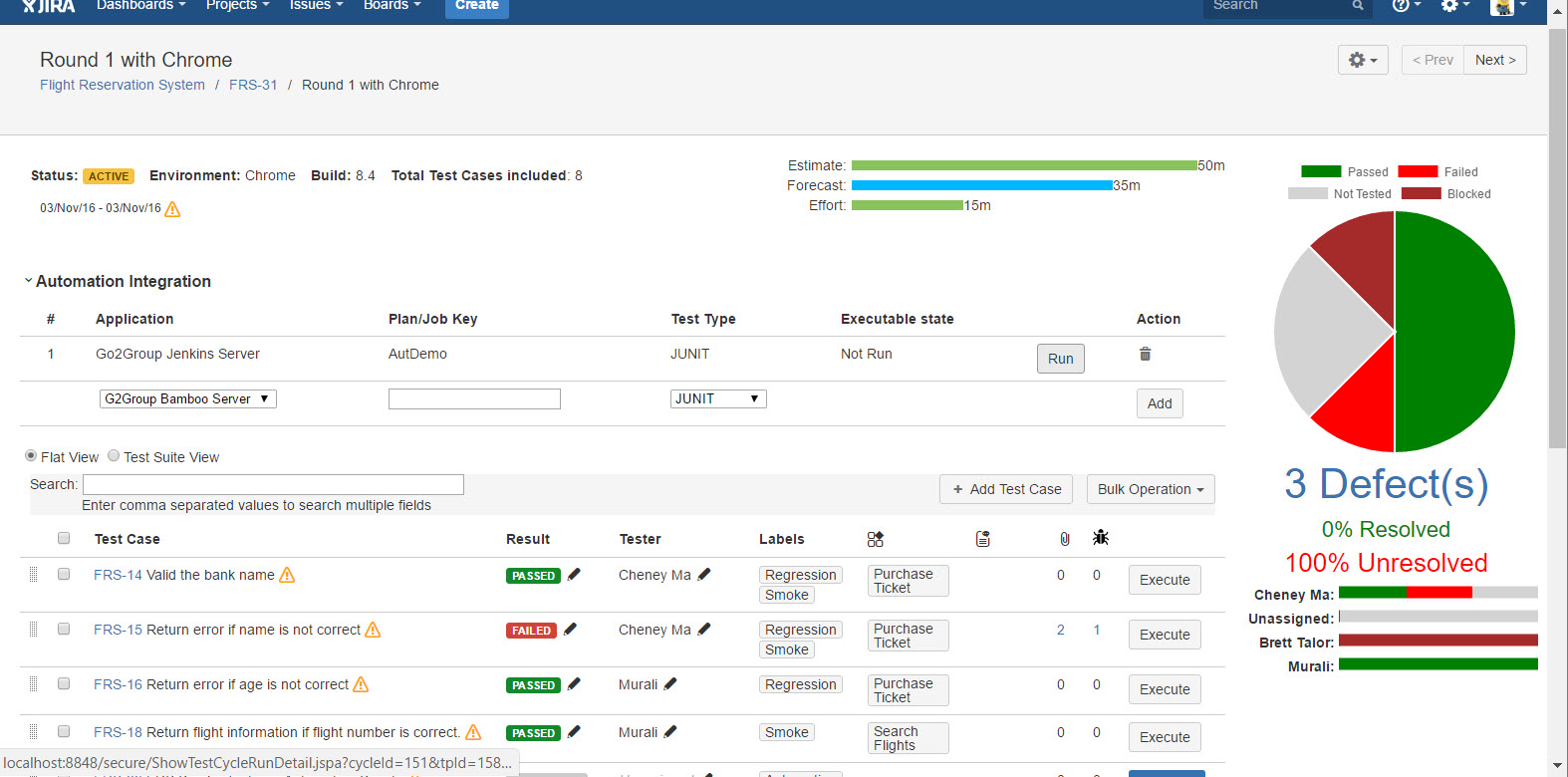Screen dimensions: 1568x777
Task: Open G2Group Bamboo Server application dropdown
Action: click(x=188, y=398)
